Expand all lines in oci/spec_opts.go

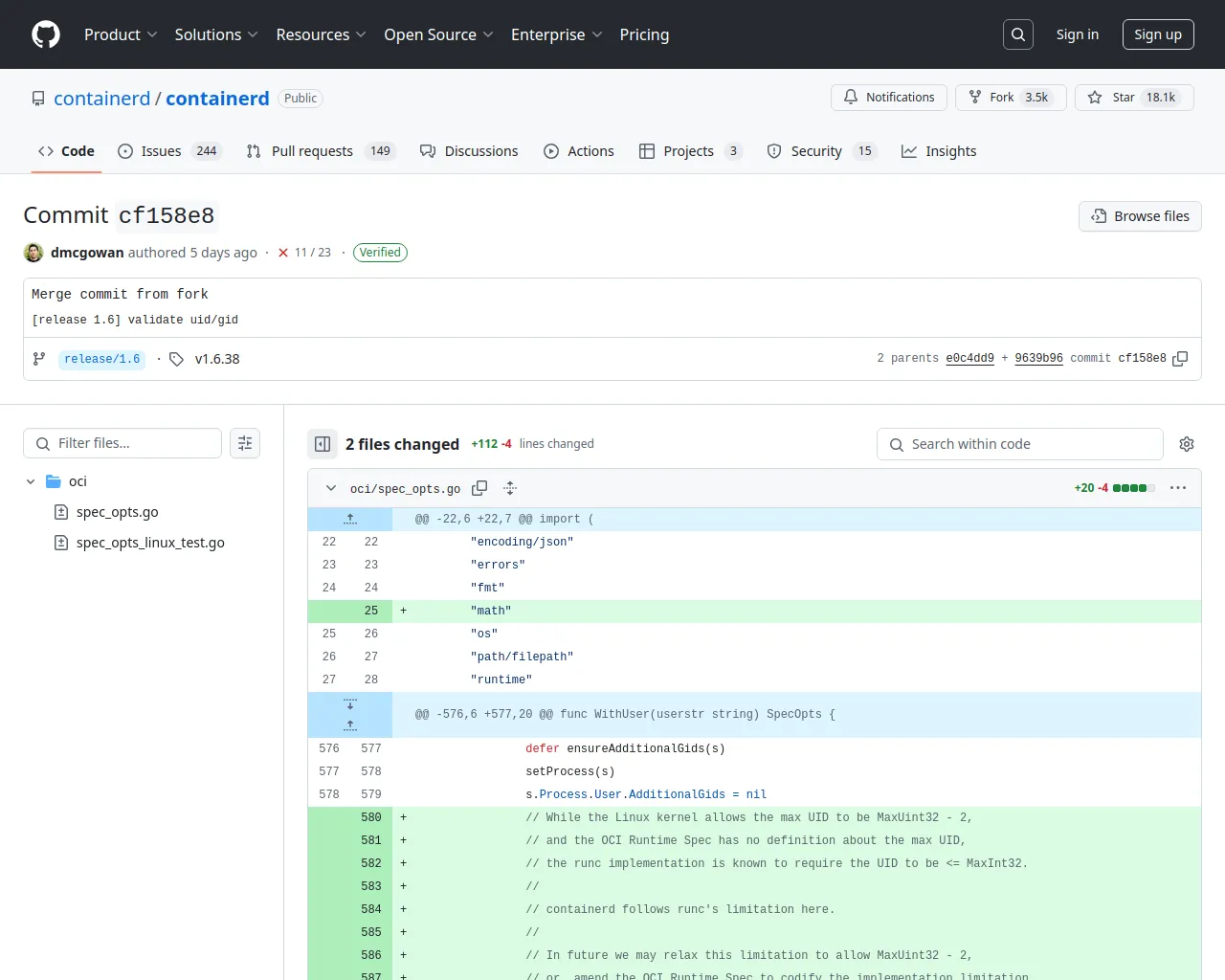click(510, 488)
